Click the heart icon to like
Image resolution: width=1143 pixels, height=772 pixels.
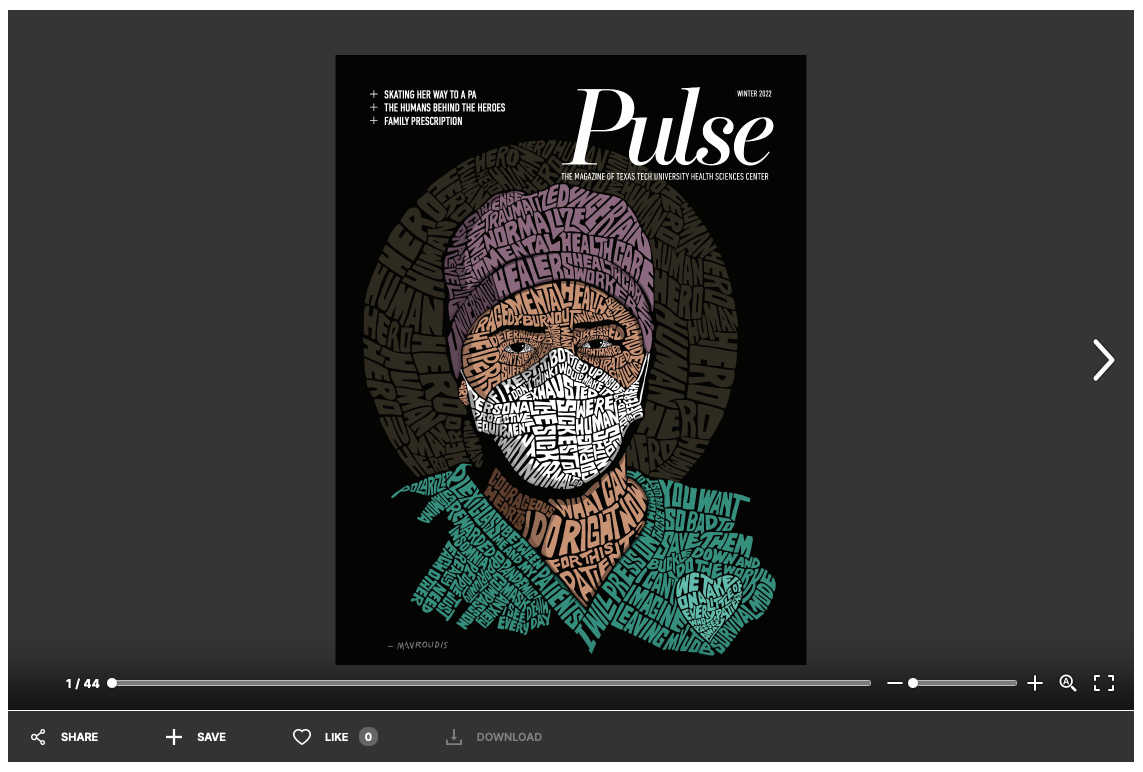coord(302,737)
